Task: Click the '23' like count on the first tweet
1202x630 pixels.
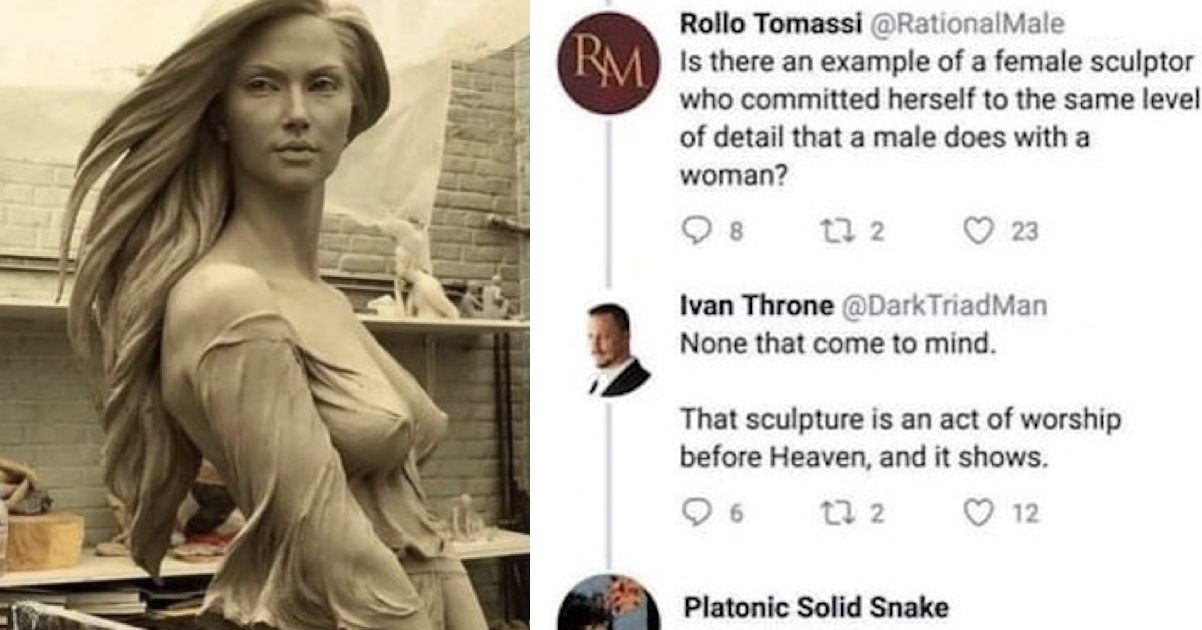Action: [1025, 232]
